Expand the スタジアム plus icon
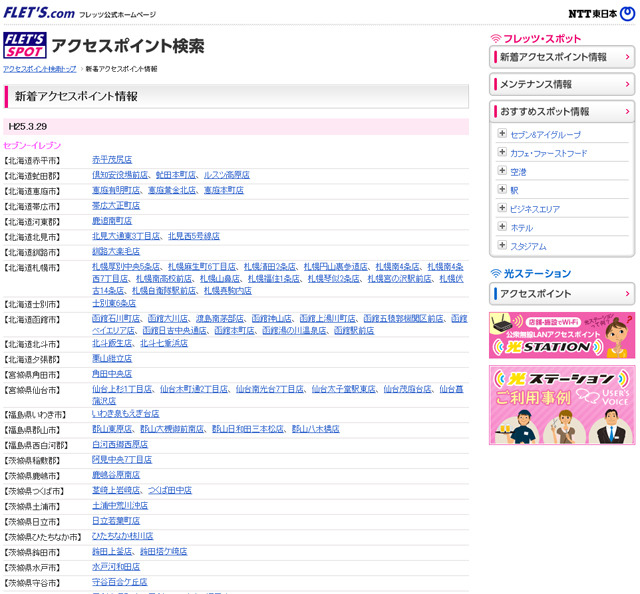The image size is (640, 594). (x=502, y=245)
